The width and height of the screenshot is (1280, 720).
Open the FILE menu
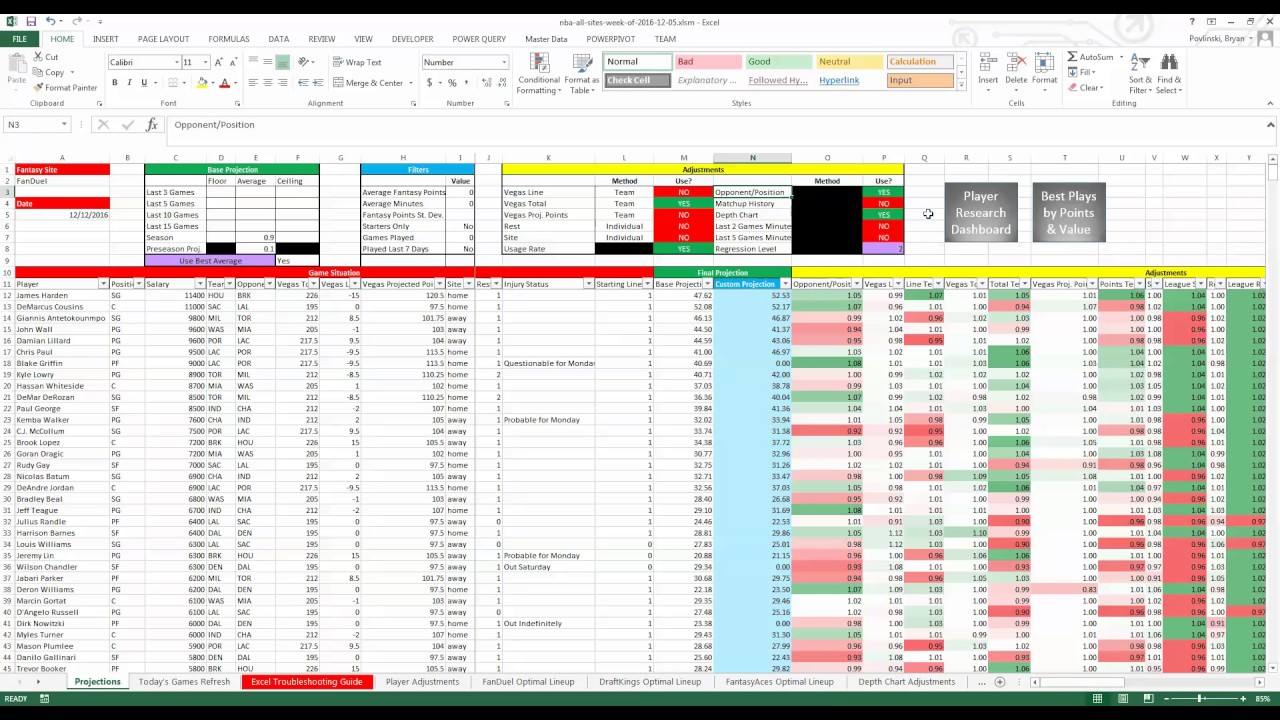coord(19,39)
